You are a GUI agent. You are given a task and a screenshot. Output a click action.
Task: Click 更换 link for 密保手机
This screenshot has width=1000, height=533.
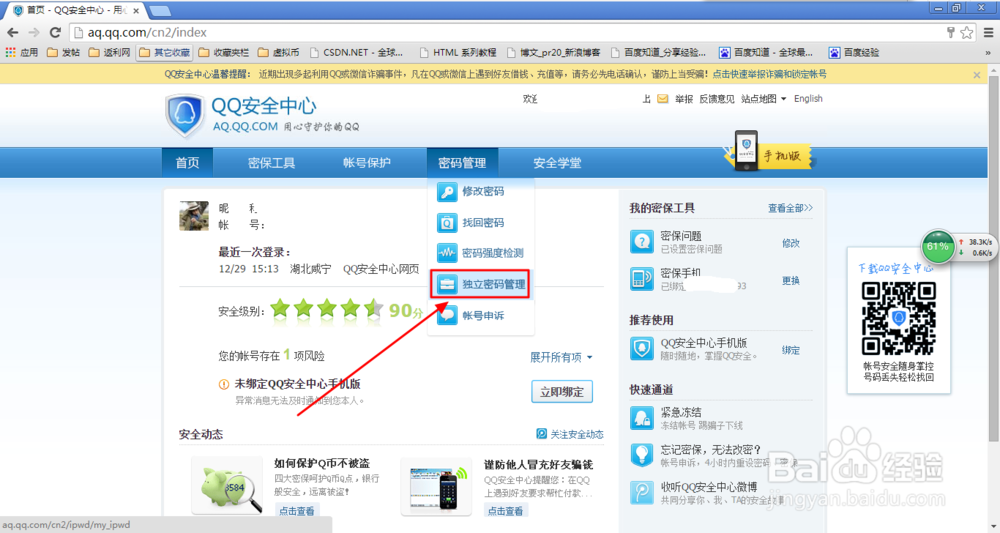tap(791, 281)
